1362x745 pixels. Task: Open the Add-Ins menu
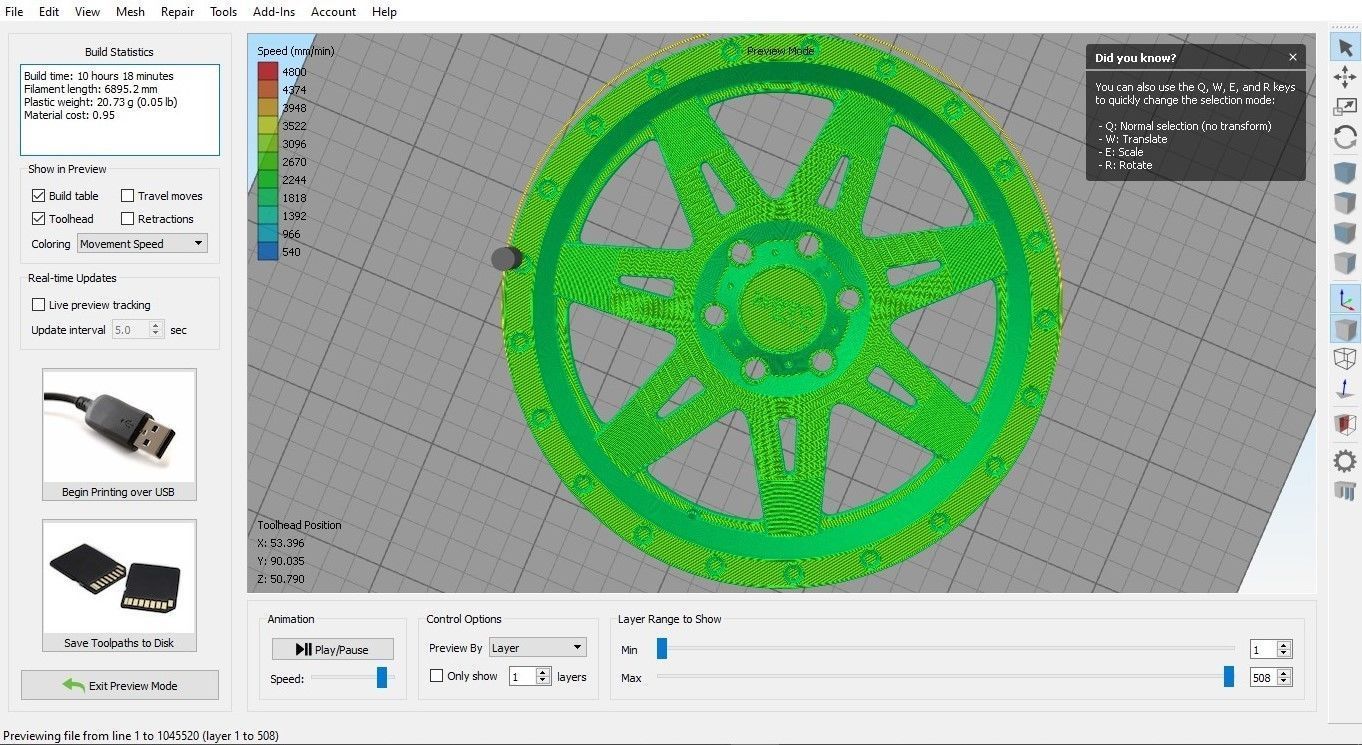point(274,12)
